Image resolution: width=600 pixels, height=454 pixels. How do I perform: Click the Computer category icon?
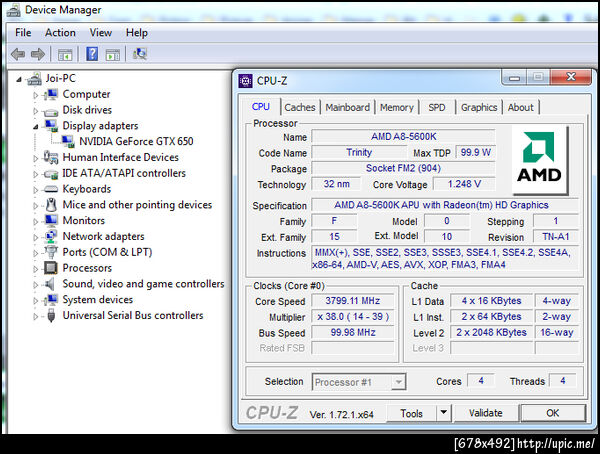point(51,94)
